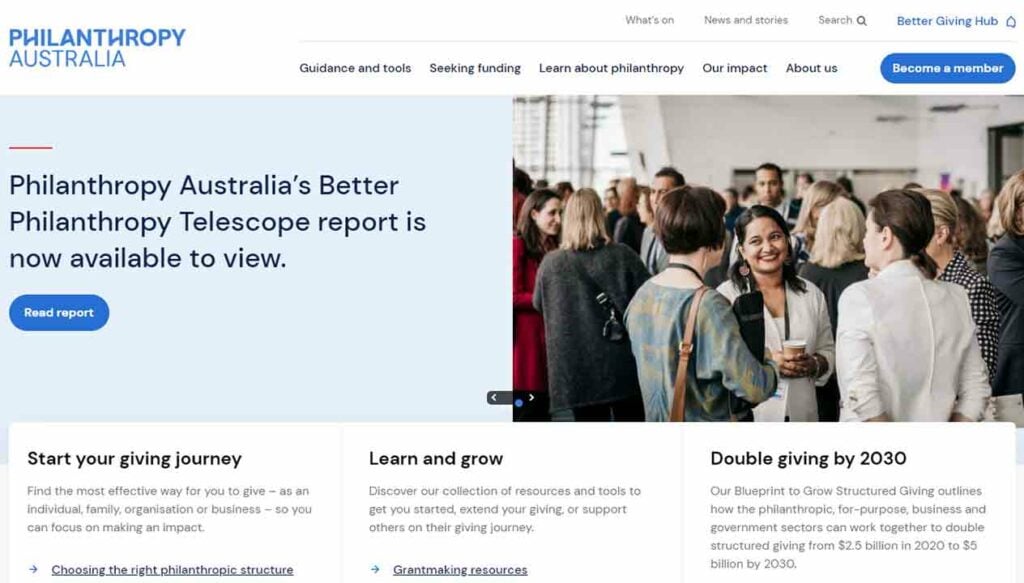Select the blue carousel indicator dot

click(x=519, y=403)
